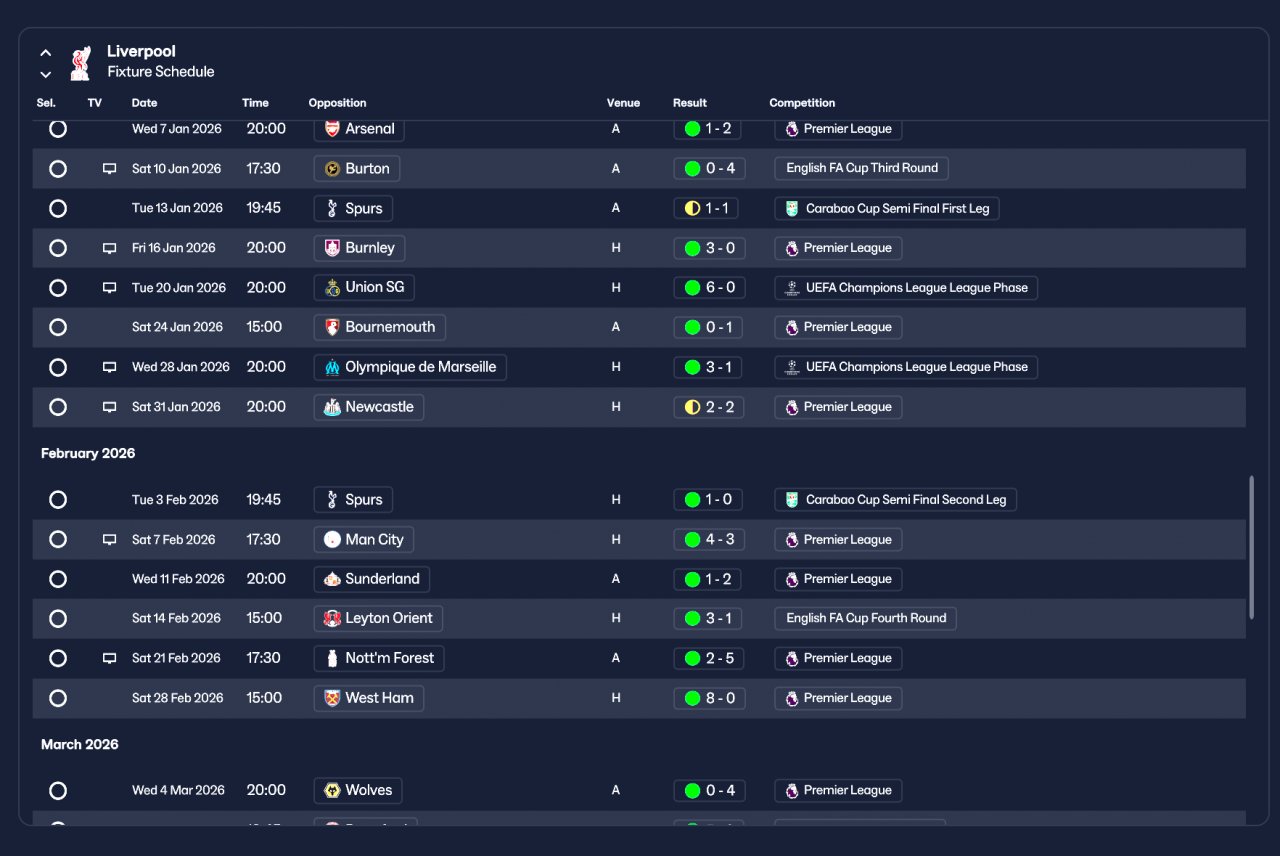Sort by the Opposition column header
The width and height of the screenshot is (1280, 856).
click(x=337, y=103)
